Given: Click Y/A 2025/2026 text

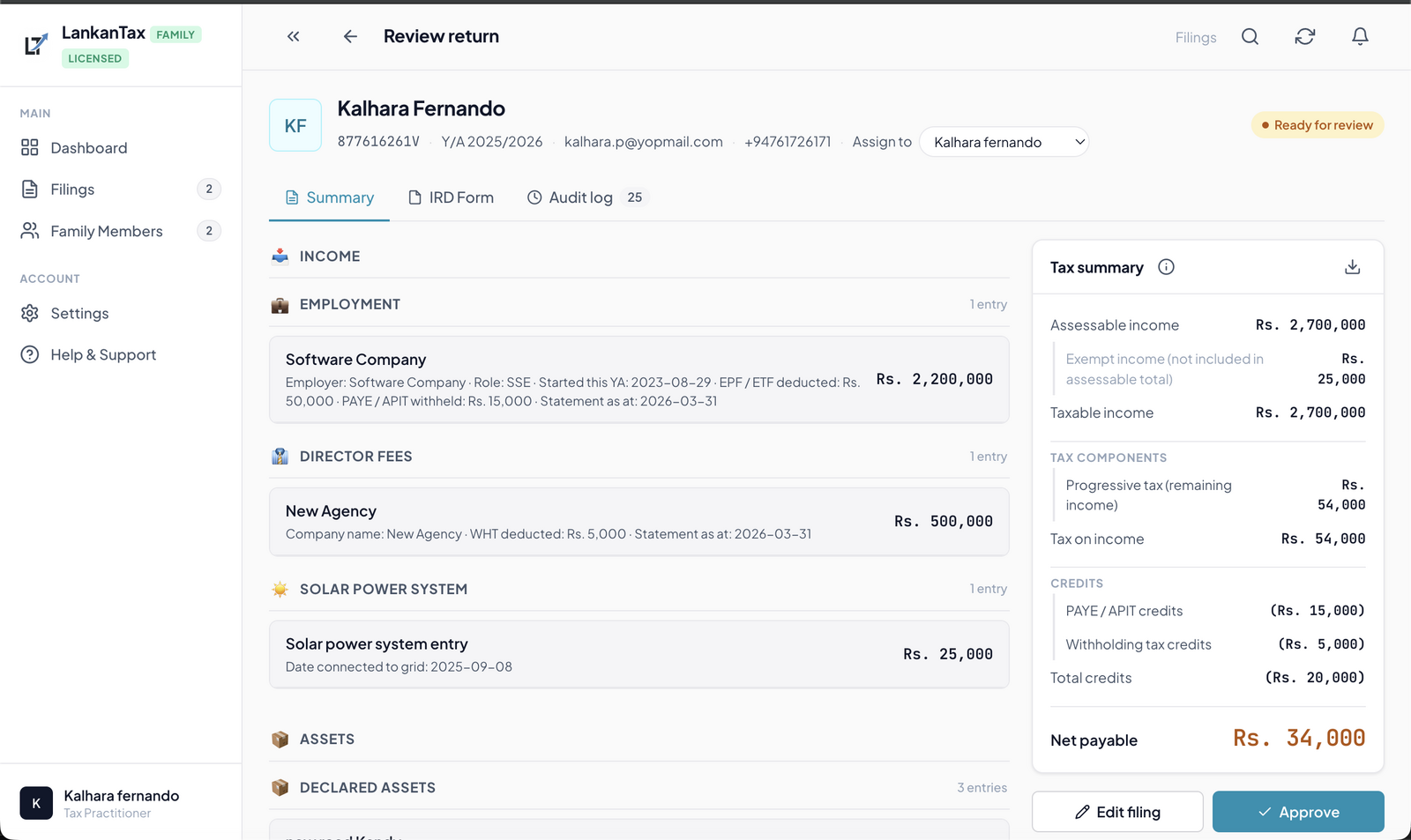Looking at the screenshot, I should 492,142.
